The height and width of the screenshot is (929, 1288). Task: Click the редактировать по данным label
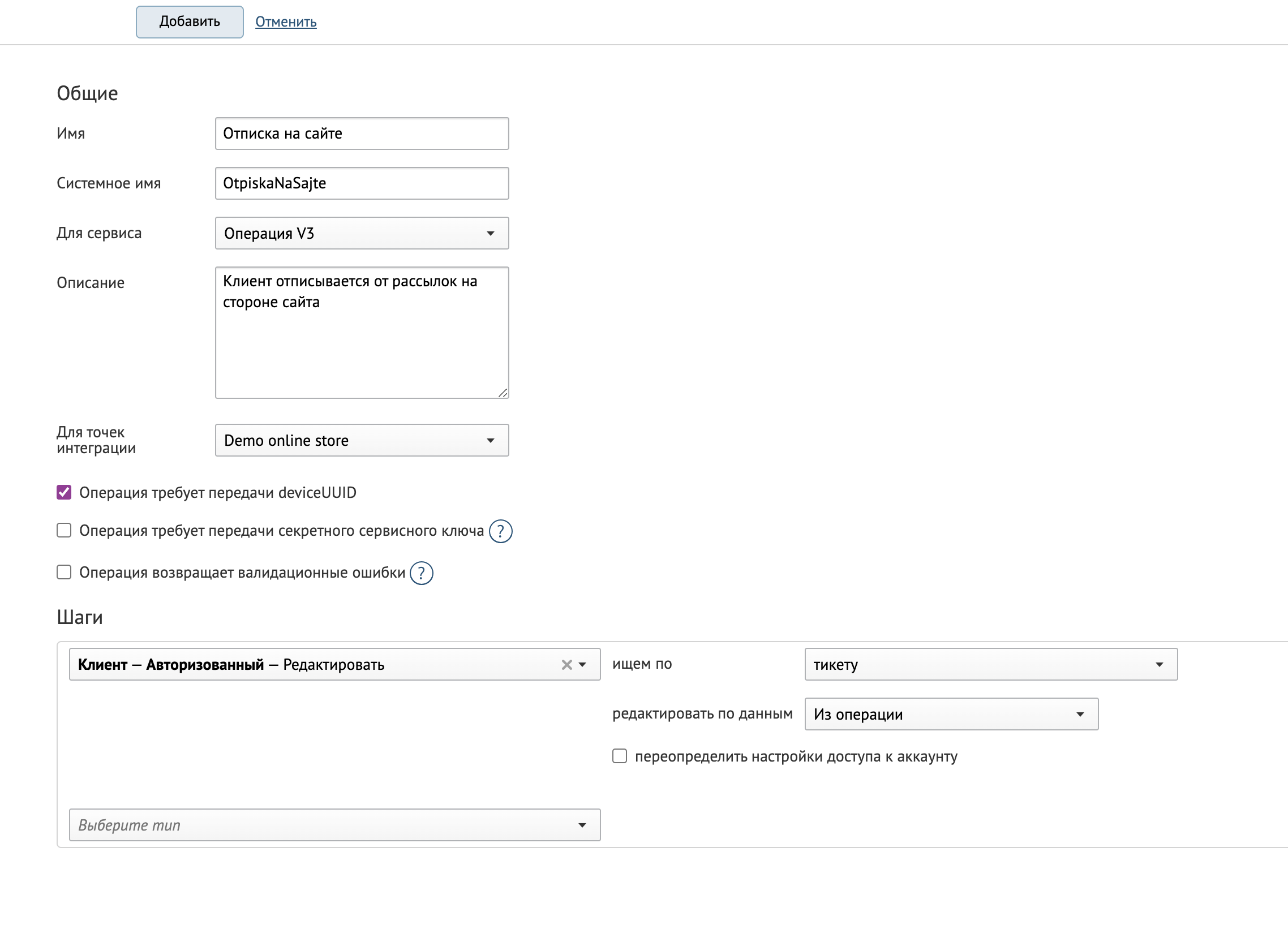click(x=702, y=714)
